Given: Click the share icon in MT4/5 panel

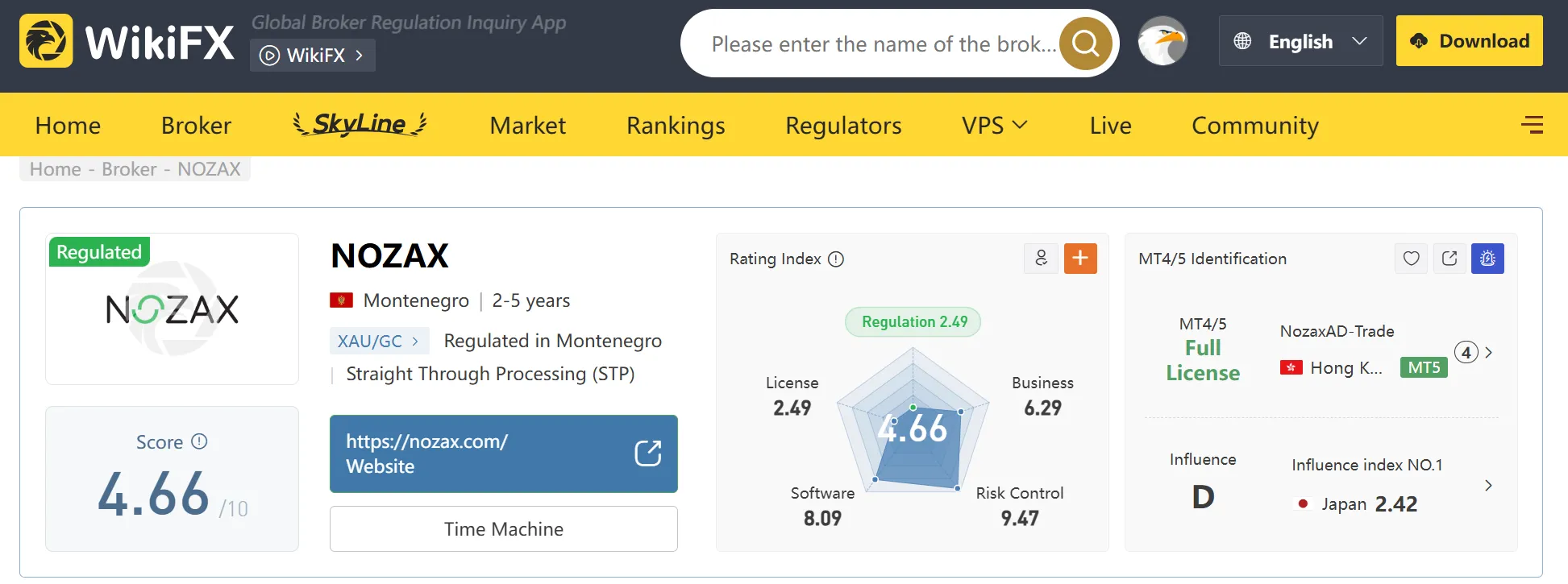Looking at the screenshot, I should pos(1449,259).
